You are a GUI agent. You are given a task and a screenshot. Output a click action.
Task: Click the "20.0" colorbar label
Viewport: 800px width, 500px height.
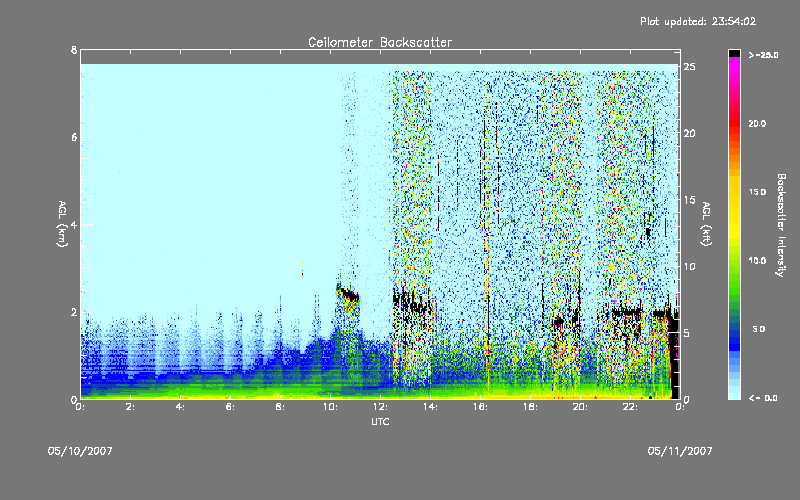[x=757, y=123]
